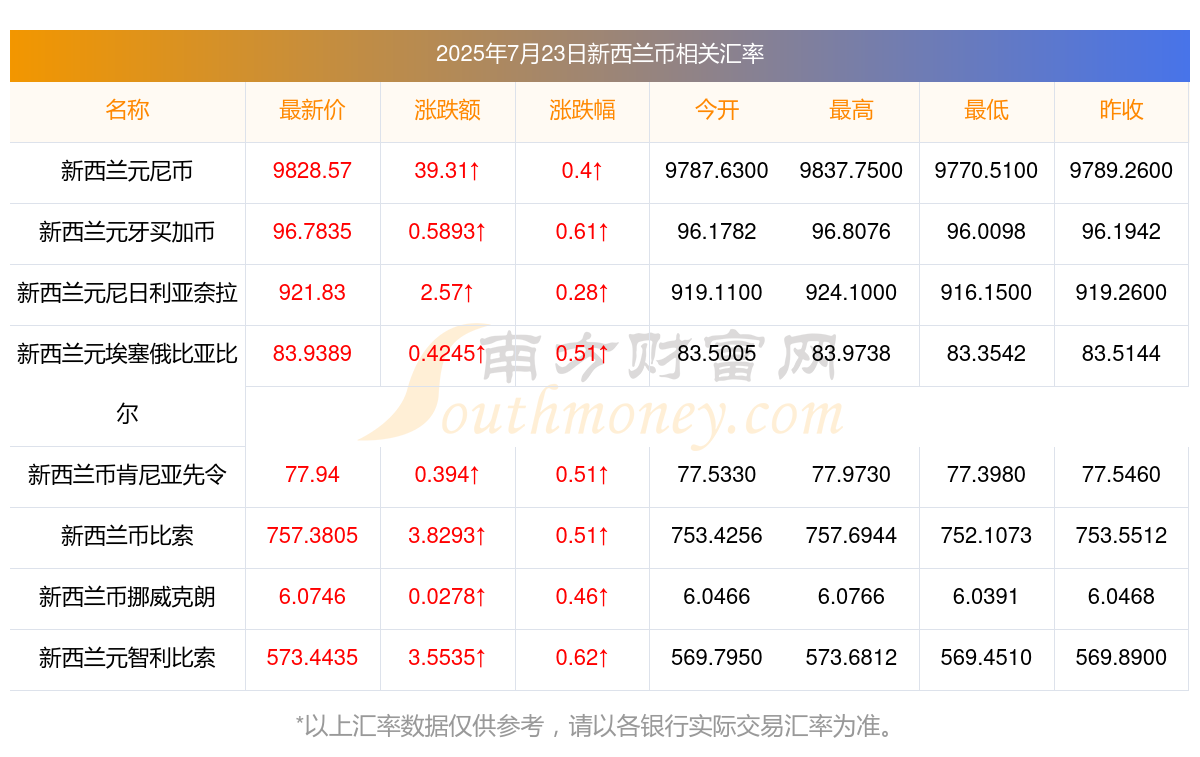Click latest price 757.3805
Image resolution: width=1200 pixels, height=757 pixels.
pyautogui.click(x=312, y=536)
